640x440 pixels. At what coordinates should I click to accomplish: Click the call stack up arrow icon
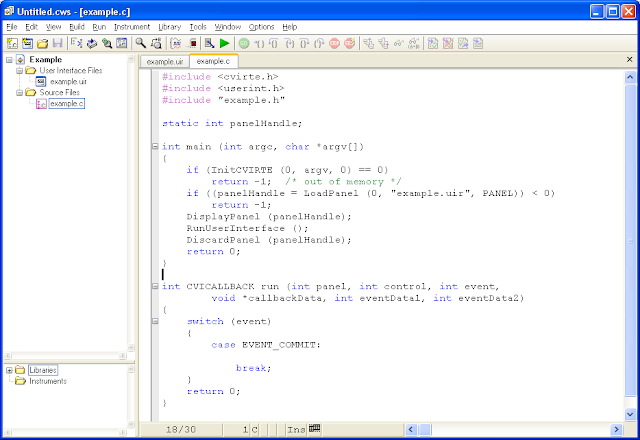[368, 43]
